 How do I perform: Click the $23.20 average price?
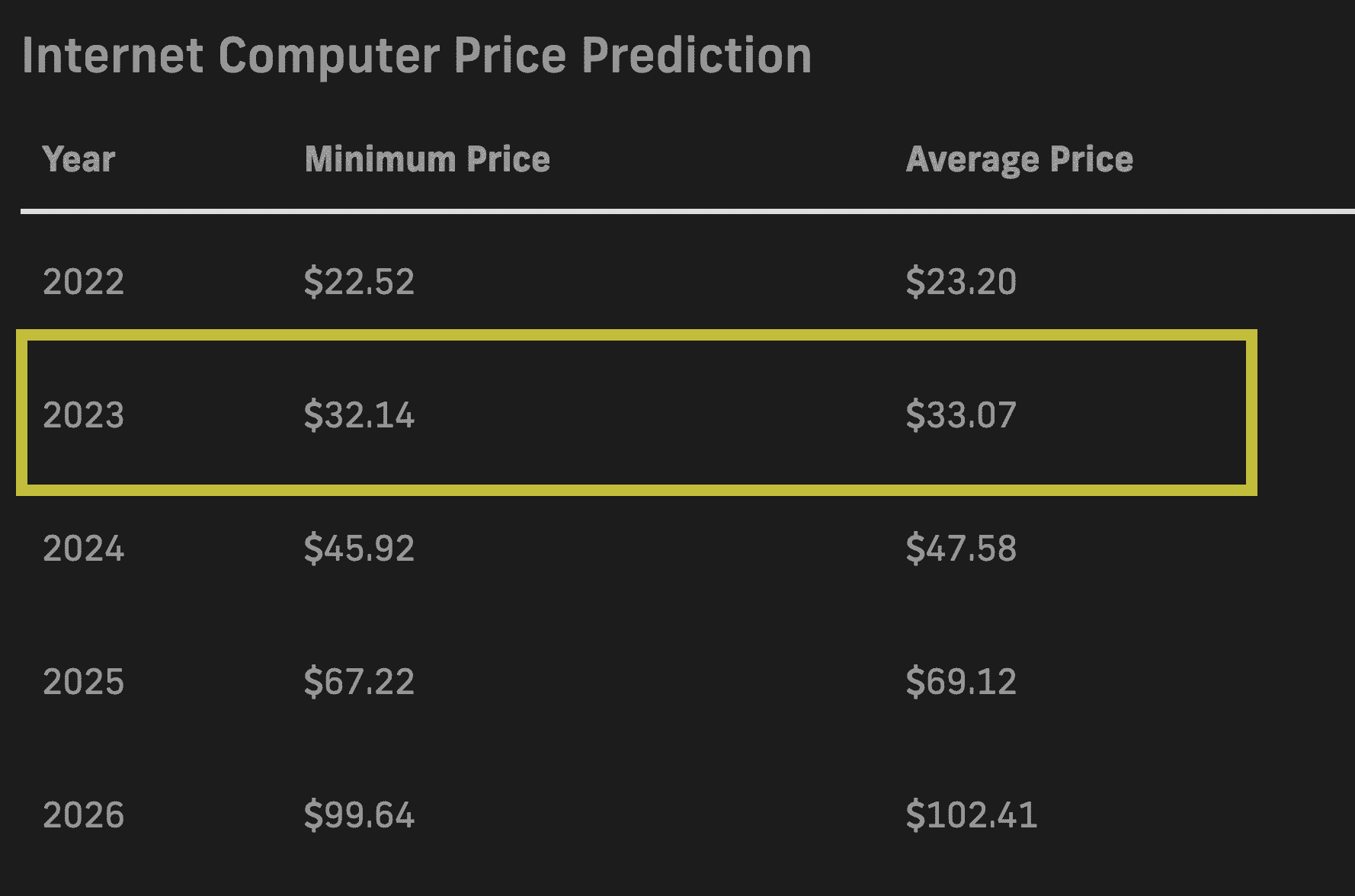pos(961,282)
